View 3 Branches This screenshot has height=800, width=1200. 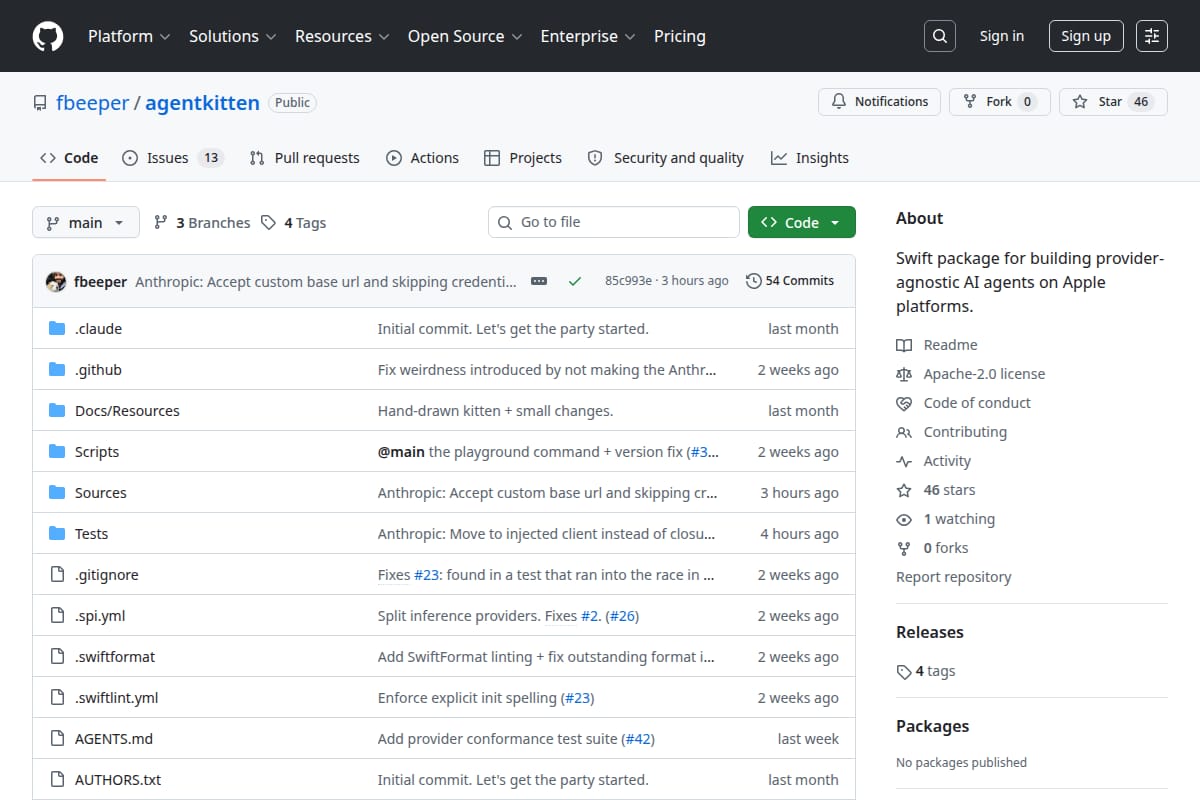pos(202,223)
